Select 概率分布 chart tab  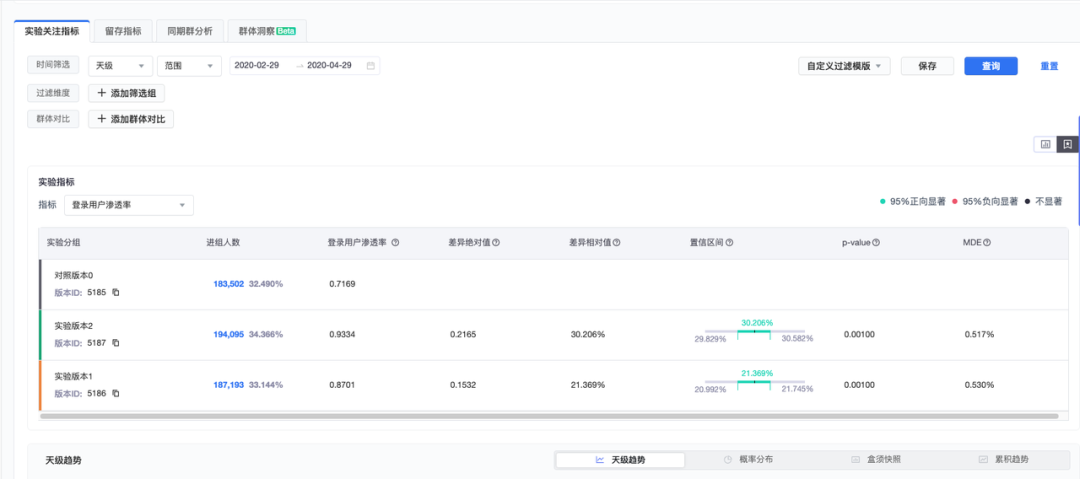(747, 460)
